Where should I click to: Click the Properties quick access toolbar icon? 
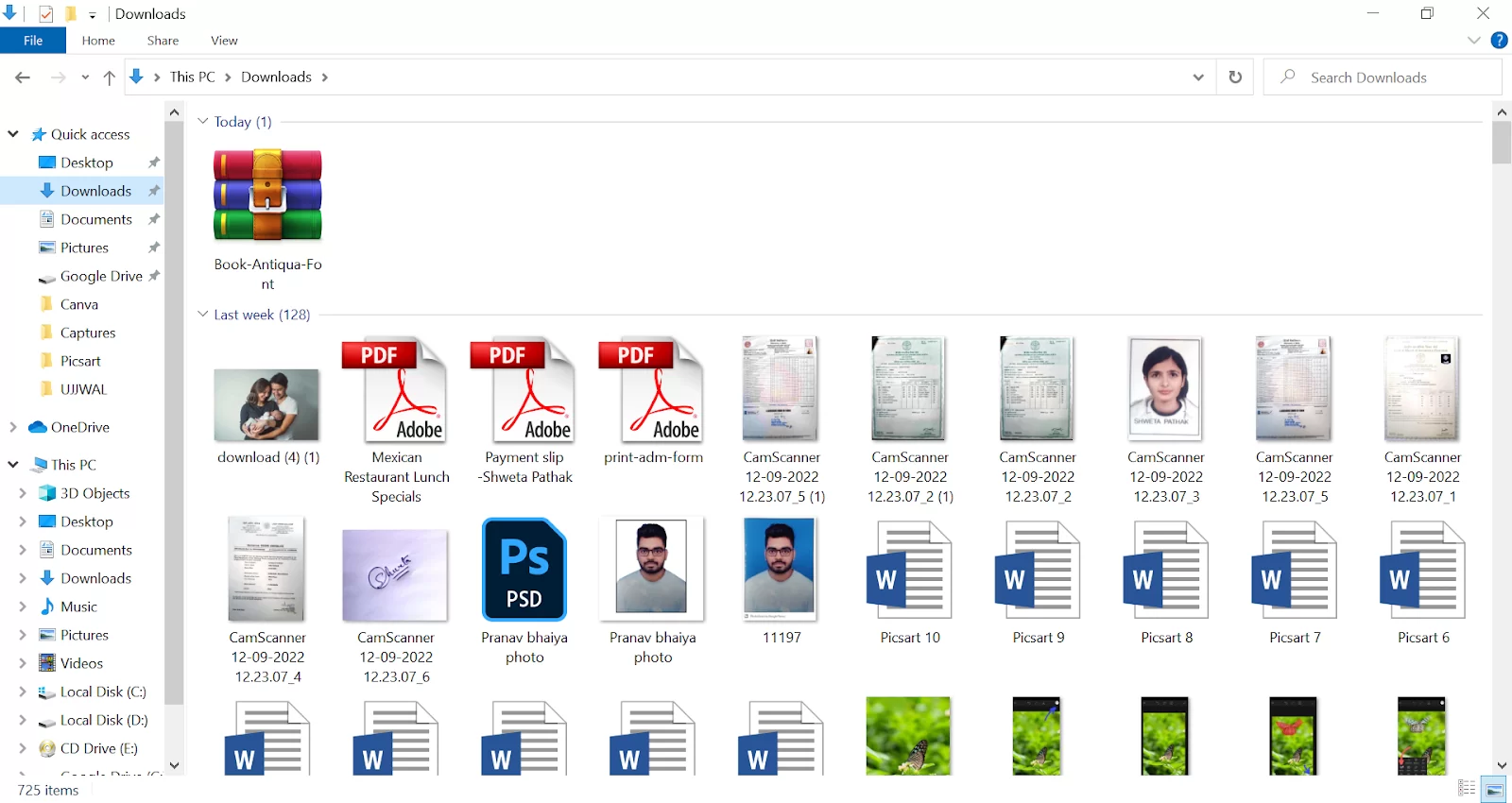point(45,14)
